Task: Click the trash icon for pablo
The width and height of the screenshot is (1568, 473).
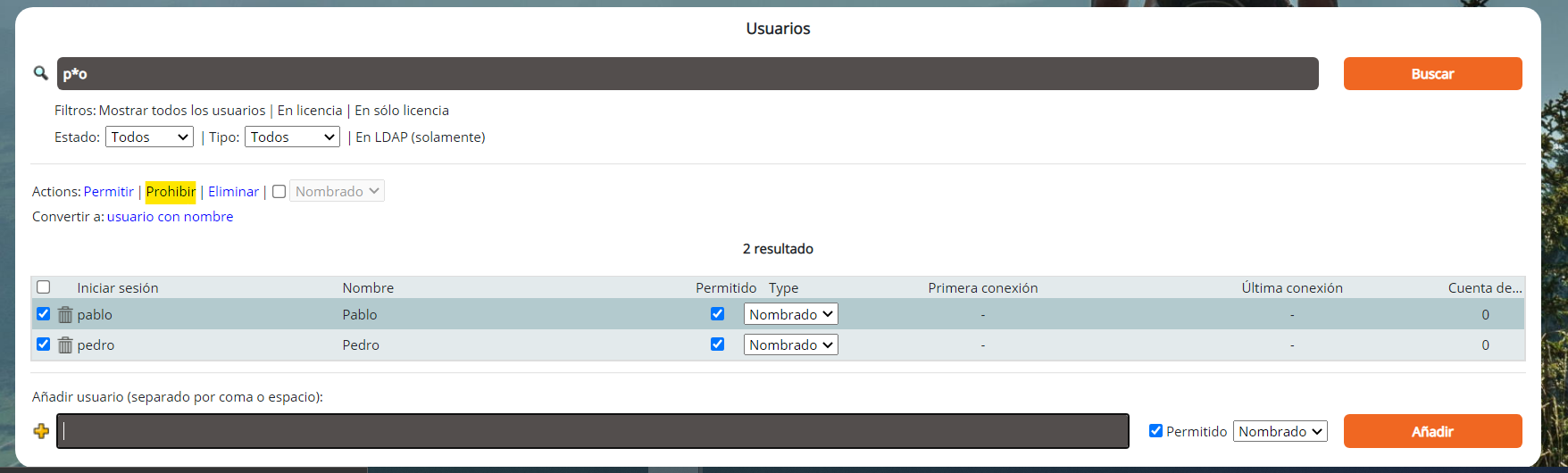Action: [65, 315]
